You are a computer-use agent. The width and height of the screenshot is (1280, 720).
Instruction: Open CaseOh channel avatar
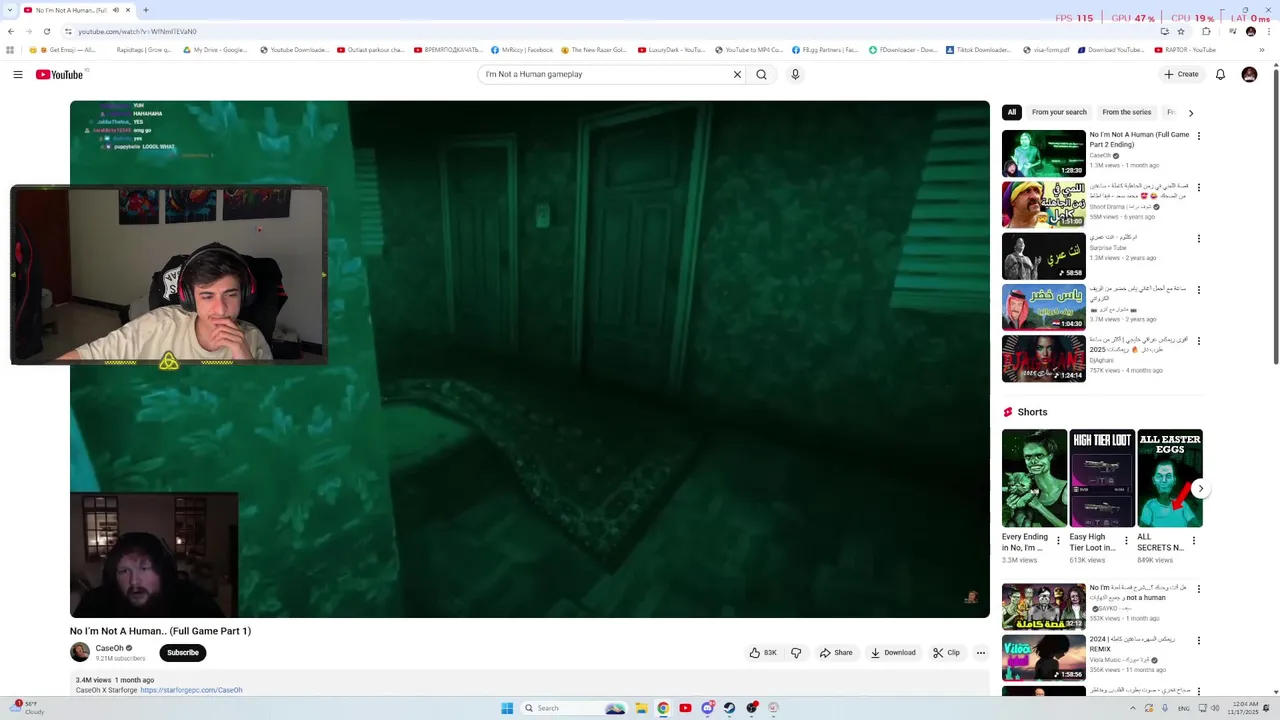(80, 652)
